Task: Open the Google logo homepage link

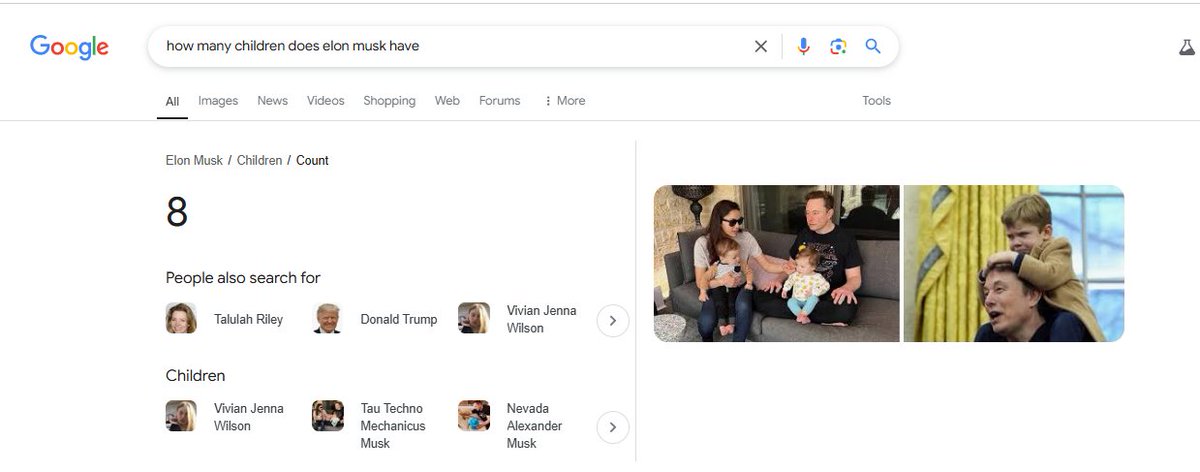Action: (69, 46)
